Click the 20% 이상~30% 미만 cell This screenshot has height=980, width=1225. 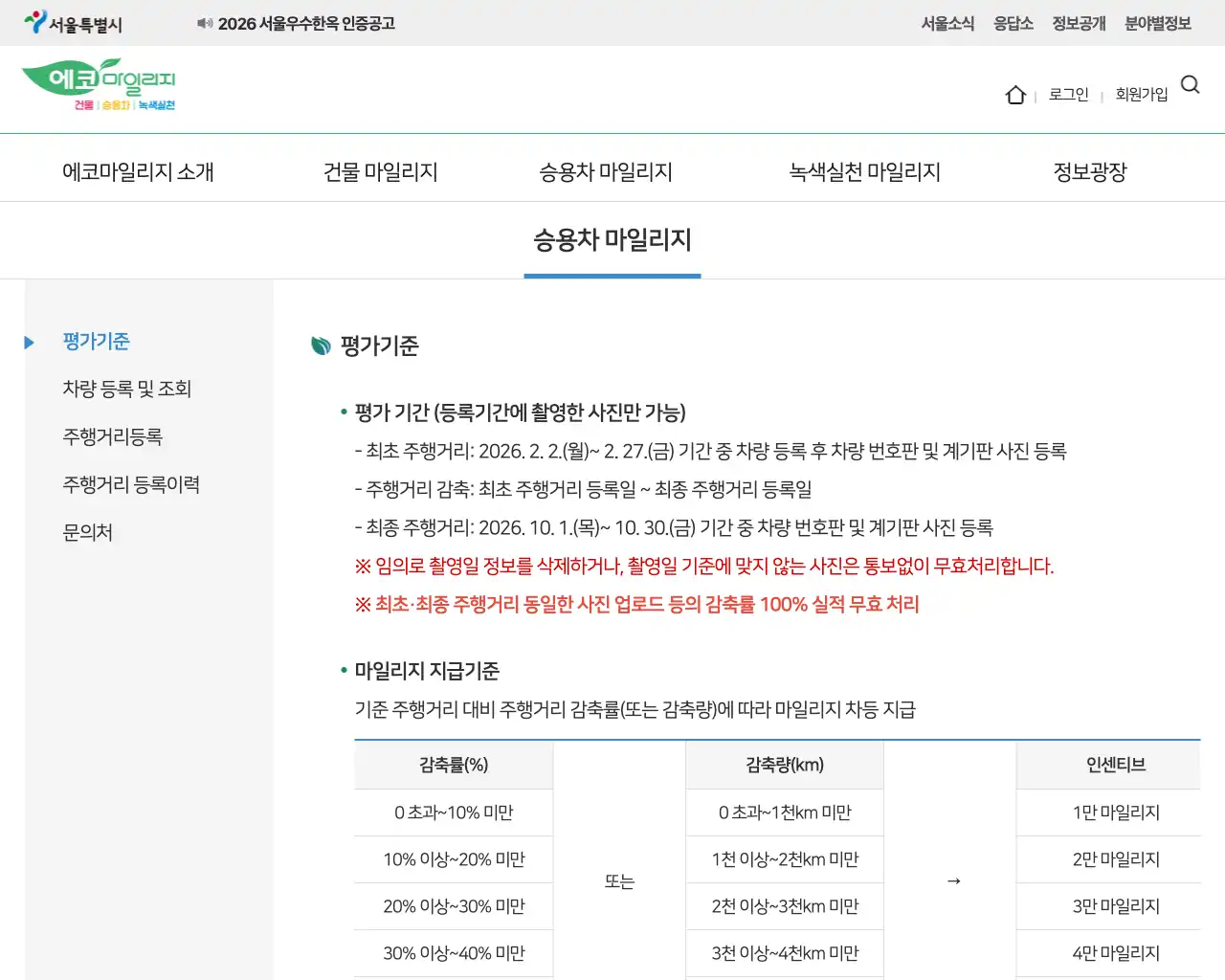click(x=454, y=906)
